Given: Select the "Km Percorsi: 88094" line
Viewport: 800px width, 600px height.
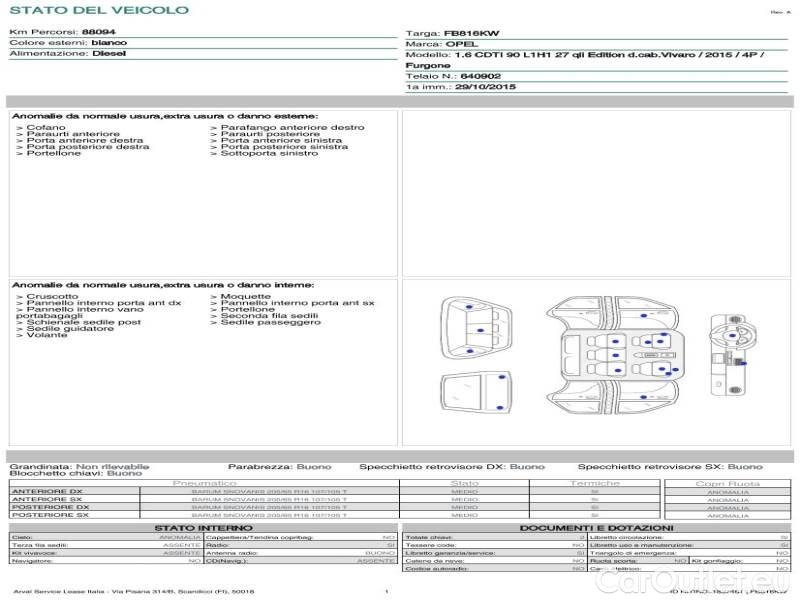Looking at the screenshot, I should point(62,32).
